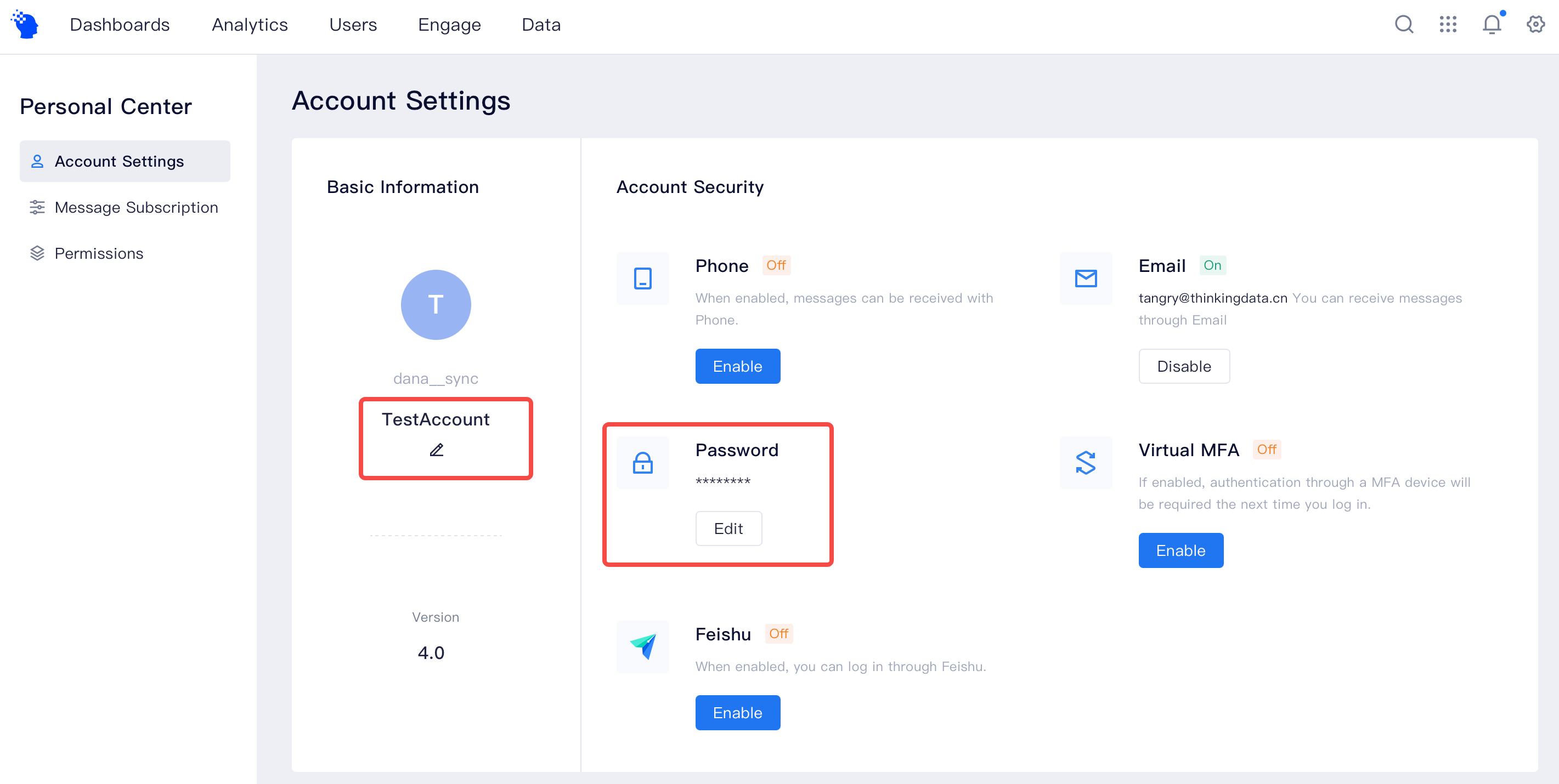Select Account Settings in sidebar

(x=125, y=162)
